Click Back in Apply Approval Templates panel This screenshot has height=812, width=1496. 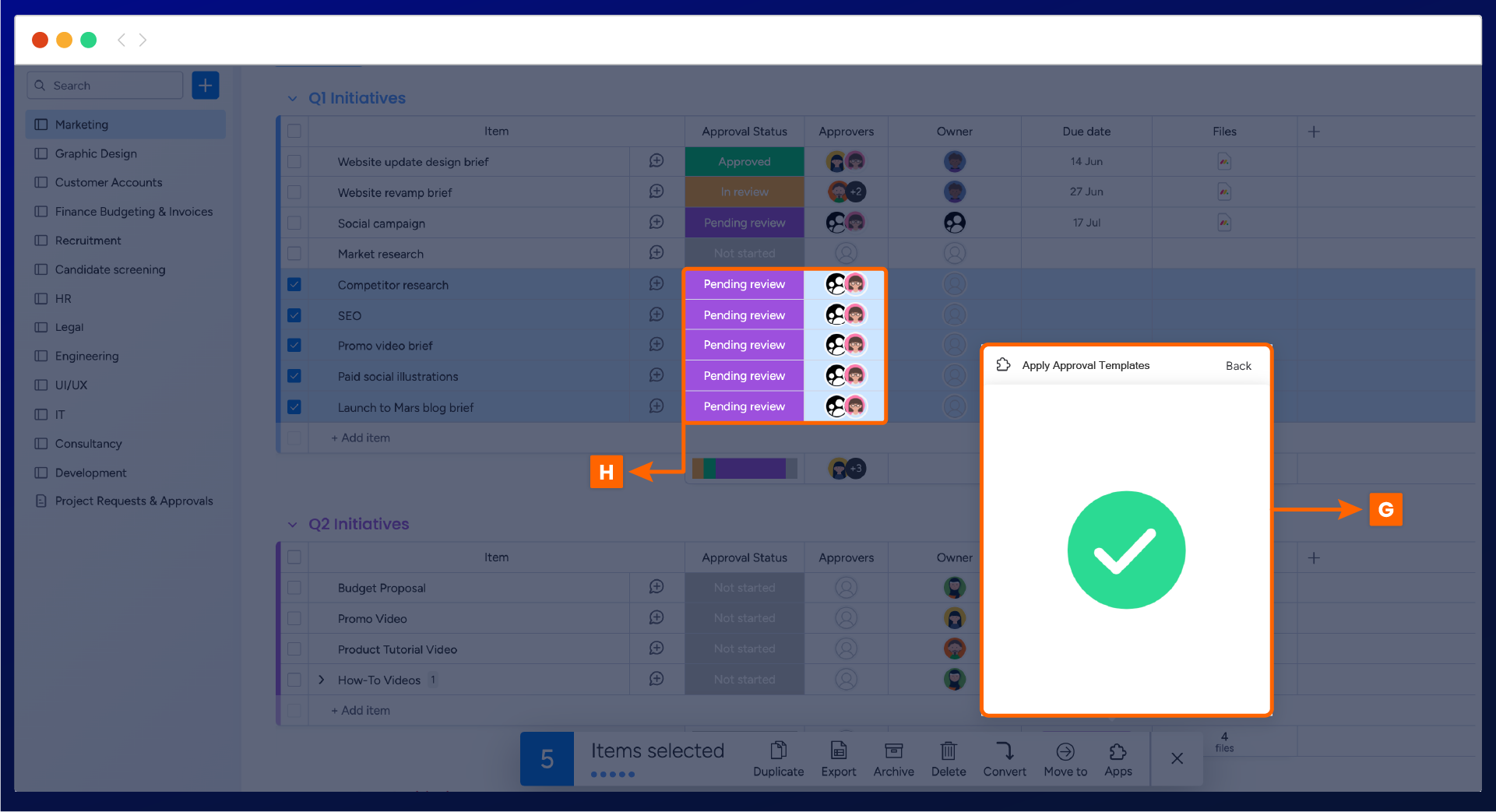click(x=1237, y=366)
